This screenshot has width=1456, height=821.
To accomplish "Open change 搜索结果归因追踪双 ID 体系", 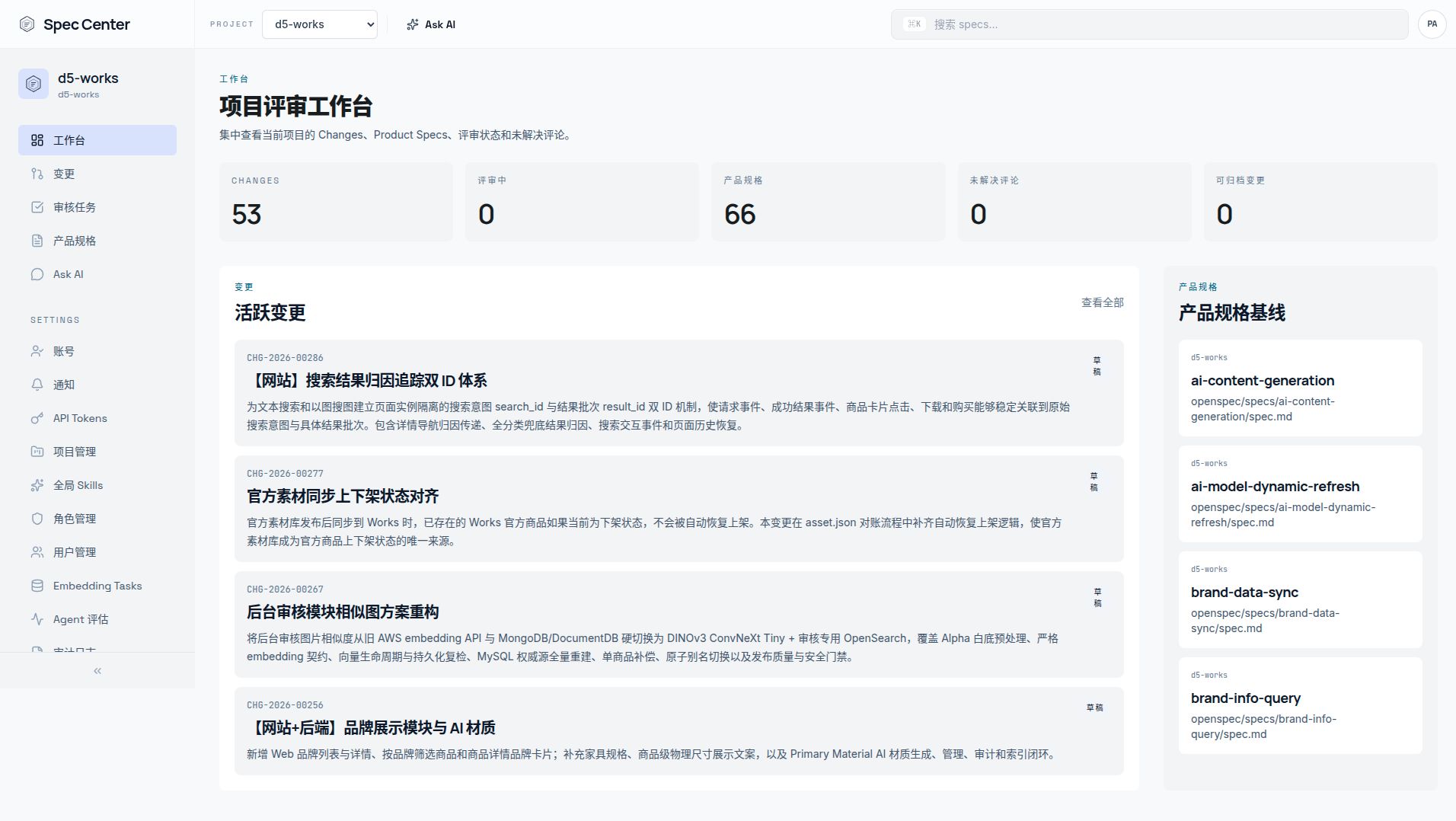I will click(679, 393).
